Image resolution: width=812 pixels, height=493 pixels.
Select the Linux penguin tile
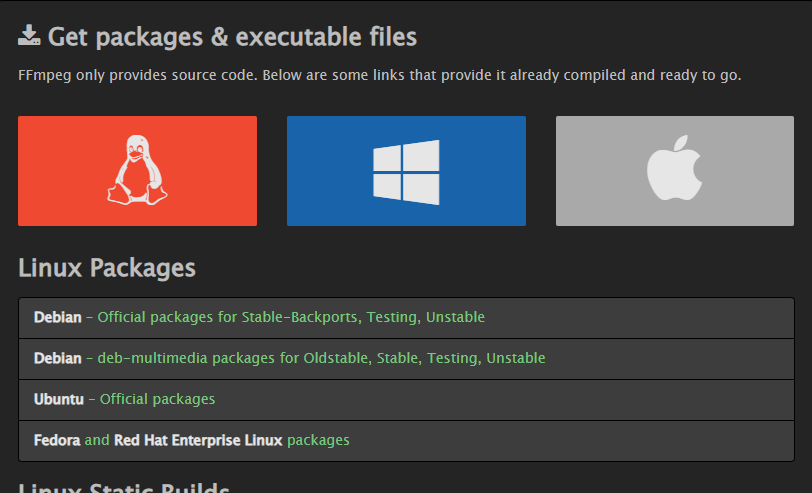[x=137, y=171]
